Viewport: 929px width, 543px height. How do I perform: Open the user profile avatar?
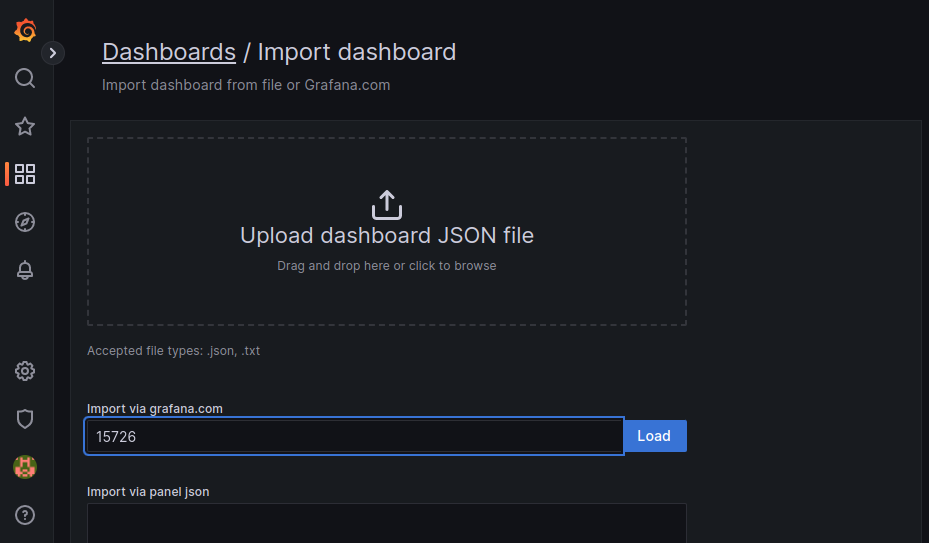tap(25, 467)
